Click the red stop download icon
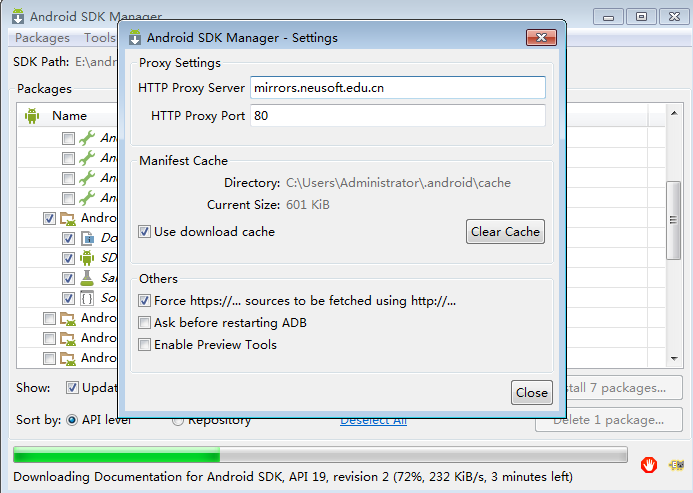Screen dimensions: 693x493 (x=649, y=465)
